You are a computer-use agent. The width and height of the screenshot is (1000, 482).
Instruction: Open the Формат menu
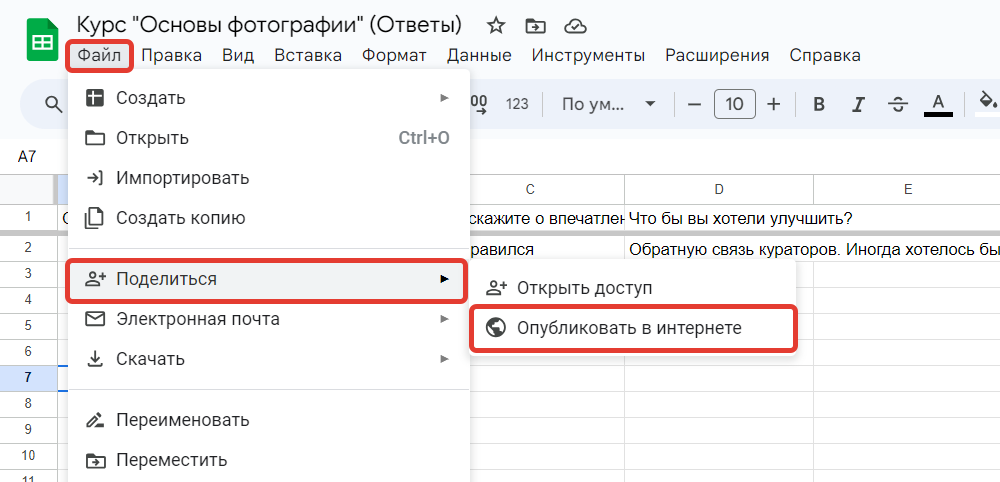(x=394, y=55)
